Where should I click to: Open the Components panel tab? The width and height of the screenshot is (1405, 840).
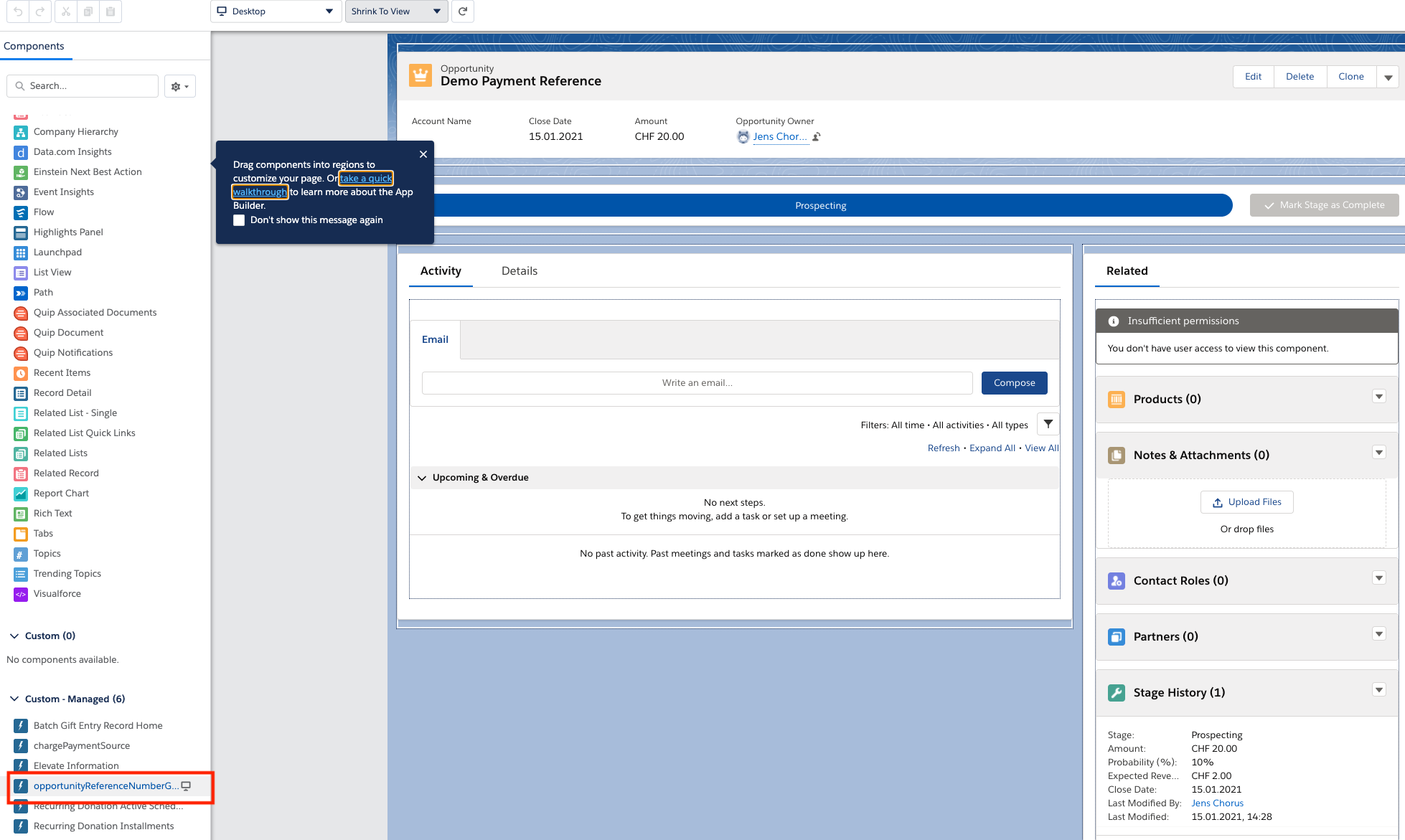point(34,47)
